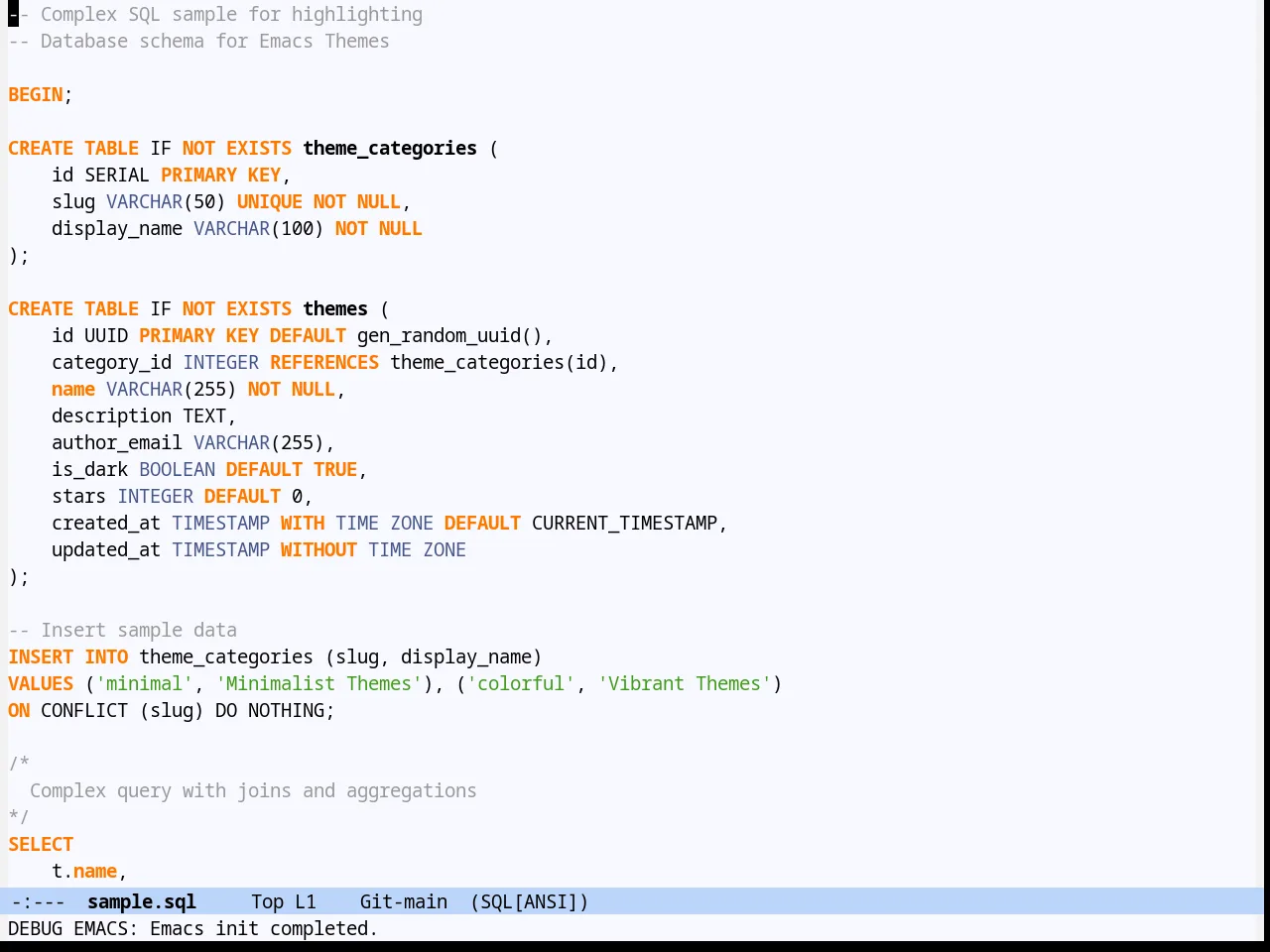Click BOOLEAN type on is_dark line

click(178, 469)
